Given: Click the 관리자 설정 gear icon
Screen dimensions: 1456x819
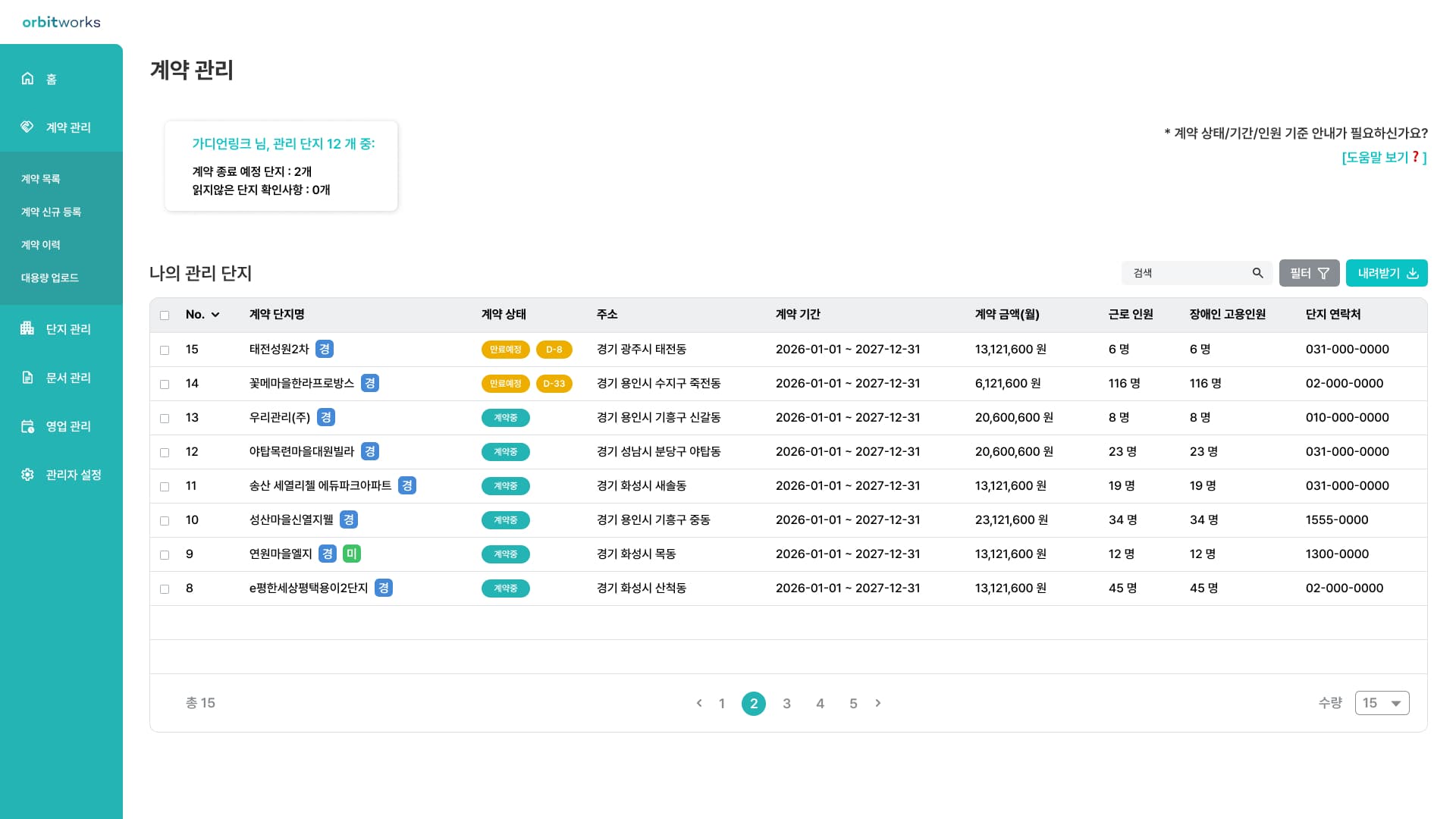Looking at the screenshot, I should coord(27,474).
